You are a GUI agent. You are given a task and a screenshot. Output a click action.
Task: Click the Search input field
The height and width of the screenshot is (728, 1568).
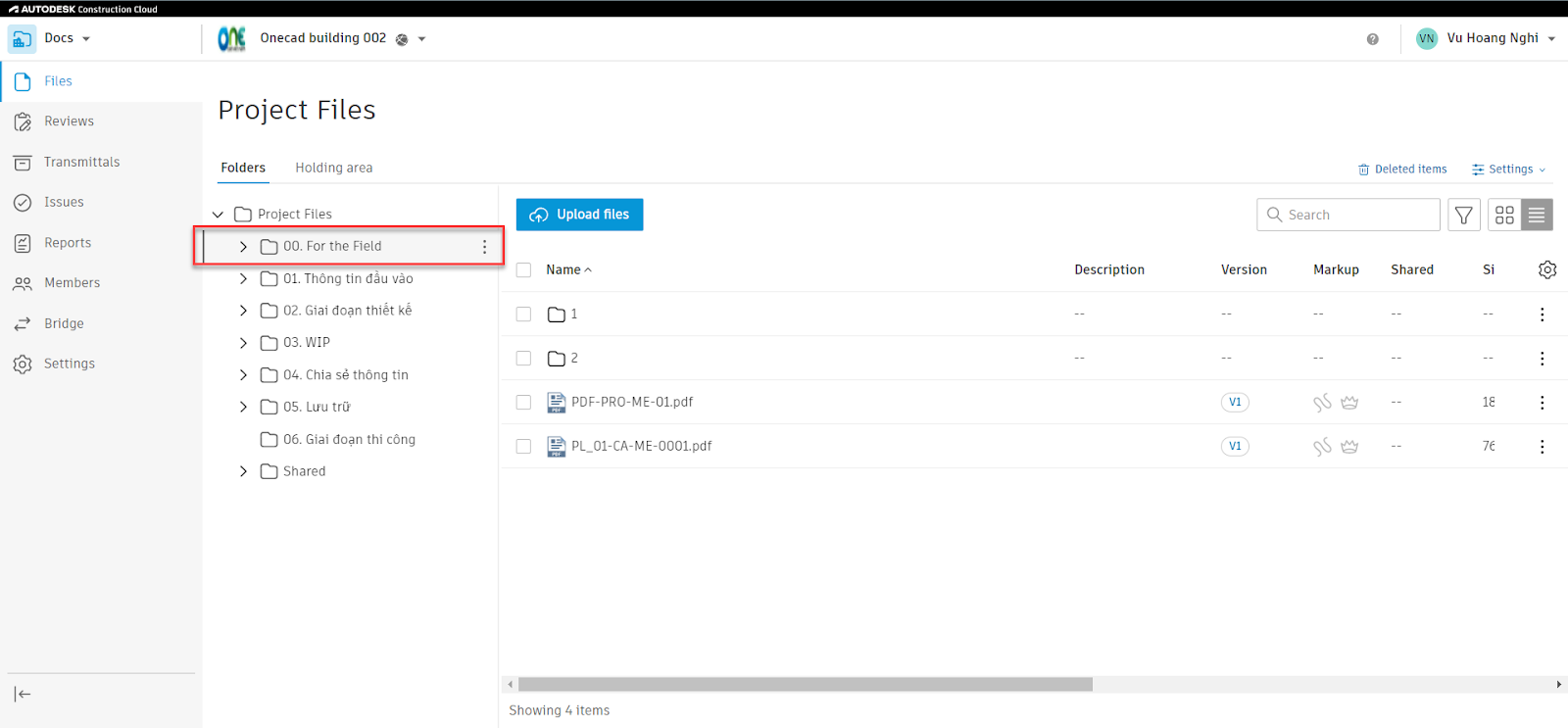[x=1348, y=215]
